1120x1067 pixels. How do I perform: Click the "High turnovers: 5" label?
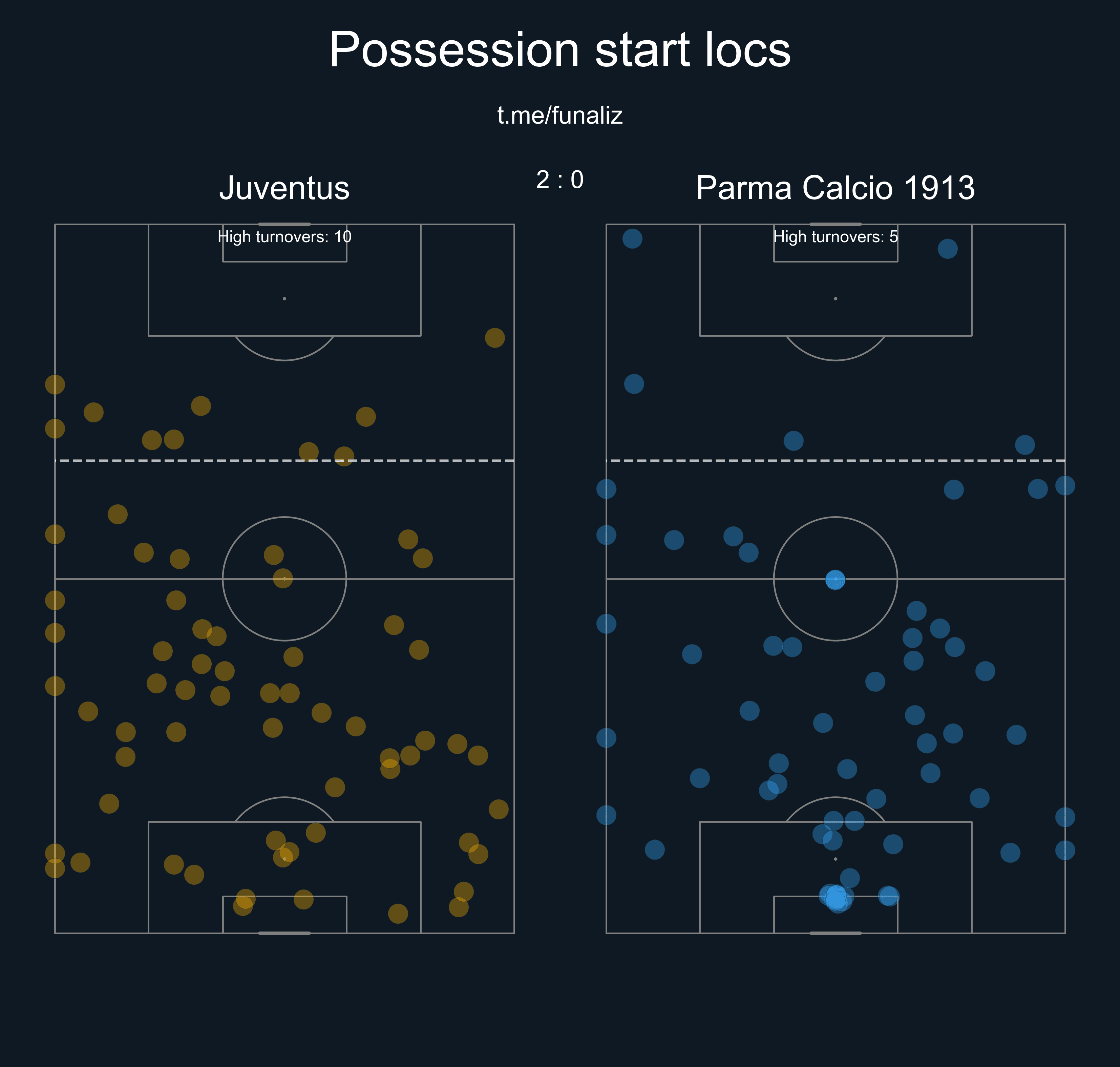[835, 237]
